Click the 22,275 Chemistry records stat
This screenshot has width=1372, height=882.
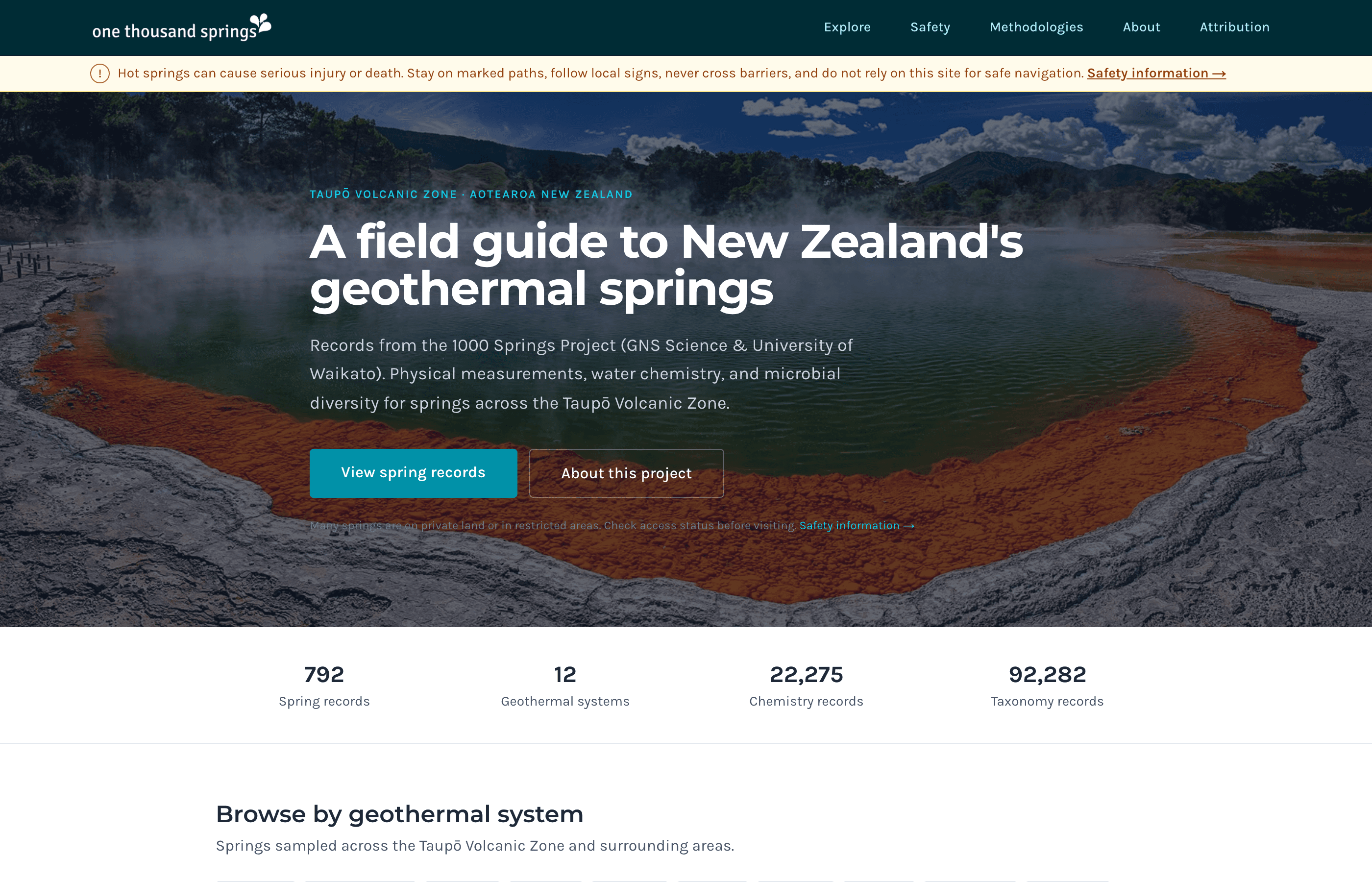(x=806, y=686)
